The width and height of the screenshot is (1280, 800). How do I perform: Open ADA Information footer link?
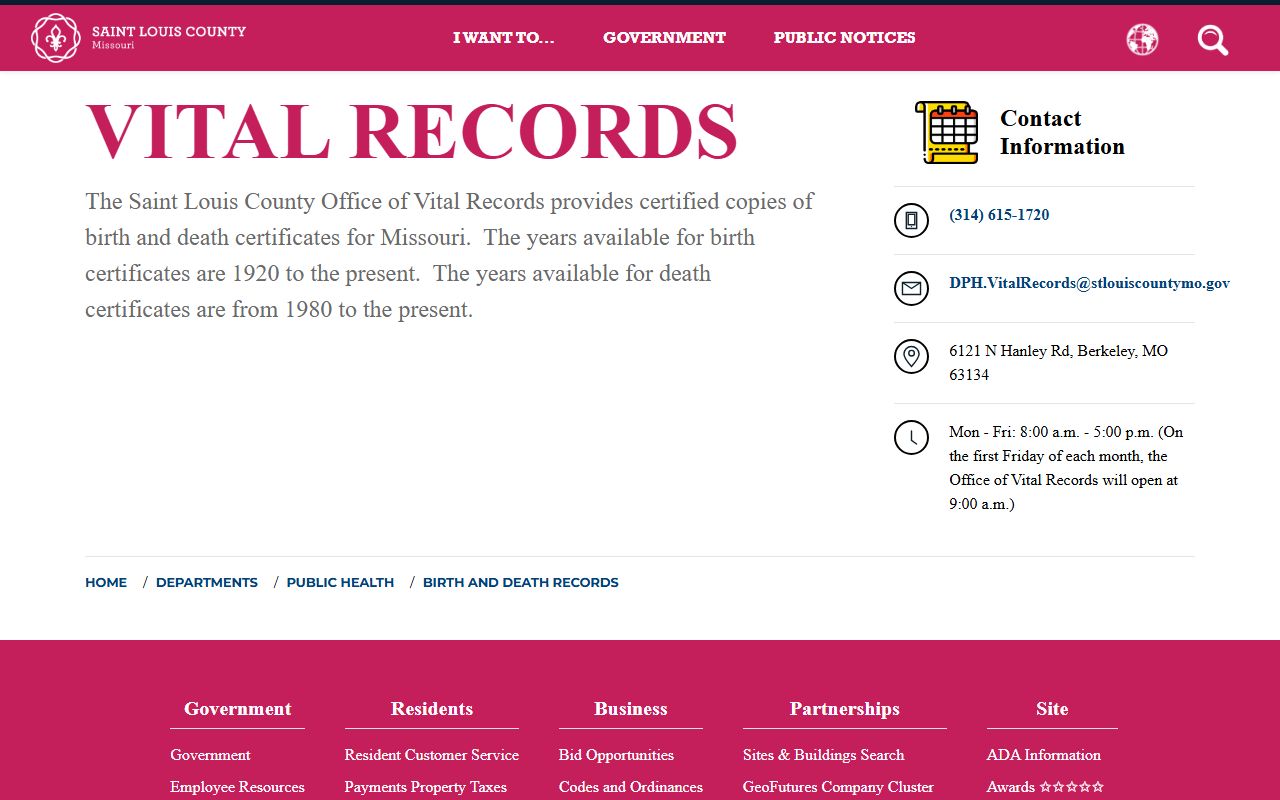tap(1044, 755)
